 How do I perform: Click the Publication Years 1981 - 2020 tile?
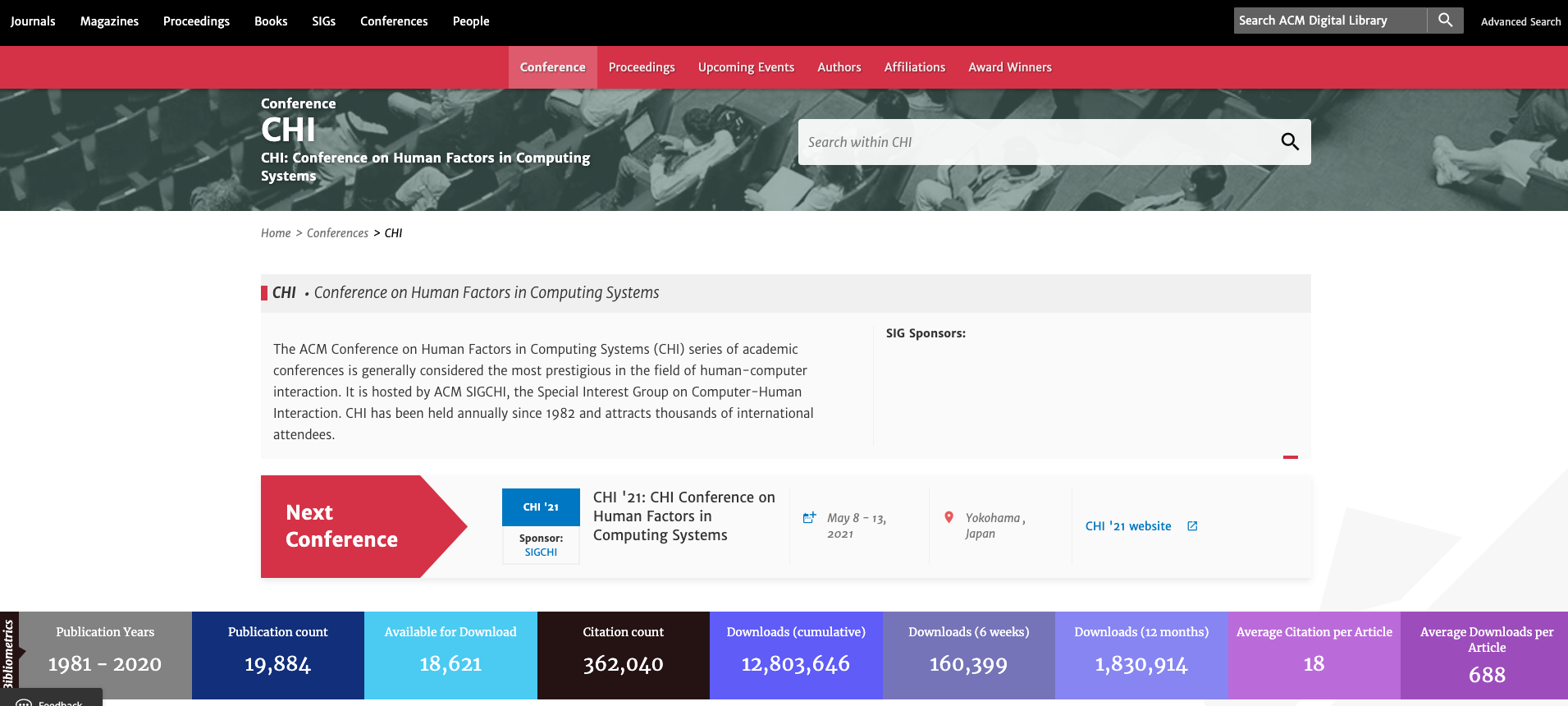click(x=105, y=655)
